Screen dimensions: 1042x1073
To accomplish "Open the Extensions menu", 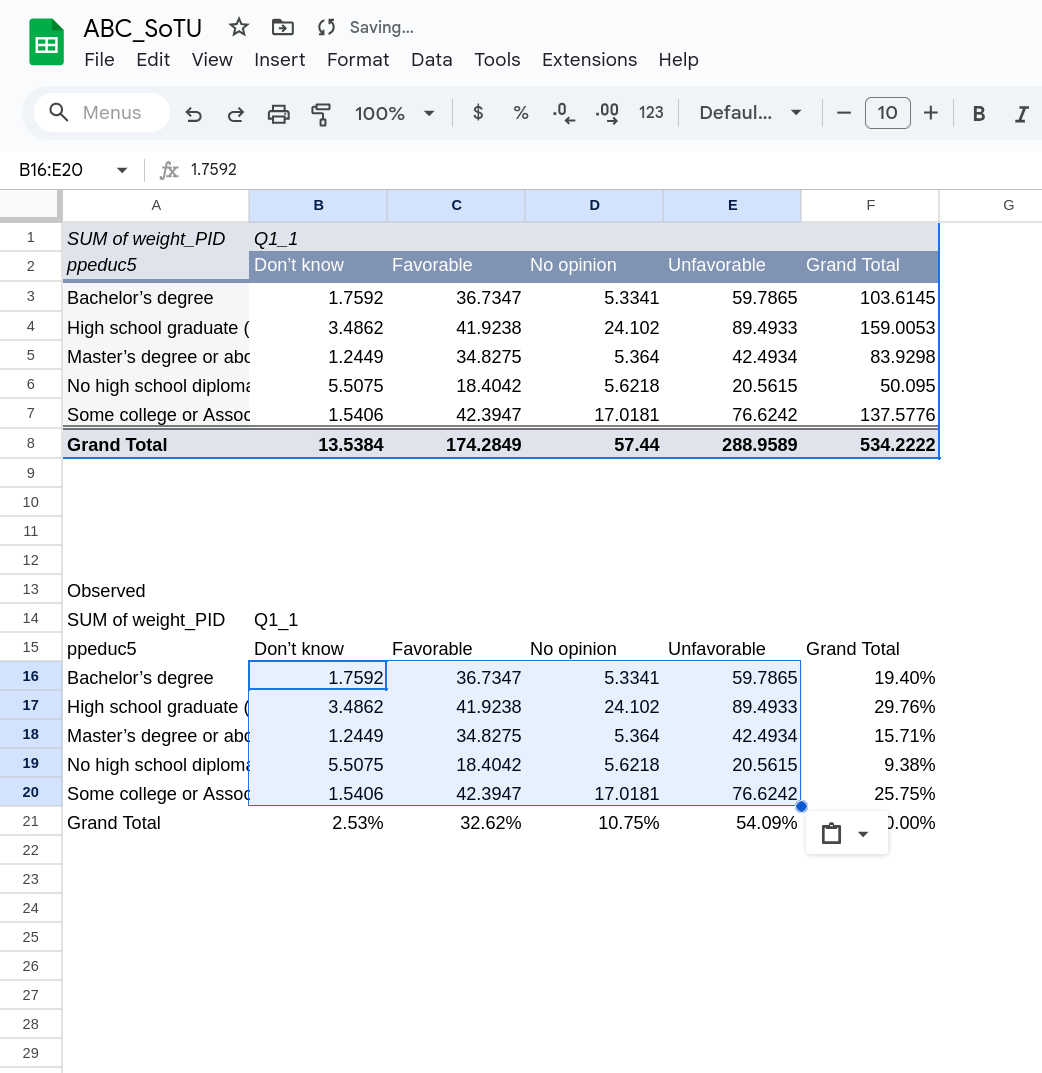I will [x=589, y=60].
